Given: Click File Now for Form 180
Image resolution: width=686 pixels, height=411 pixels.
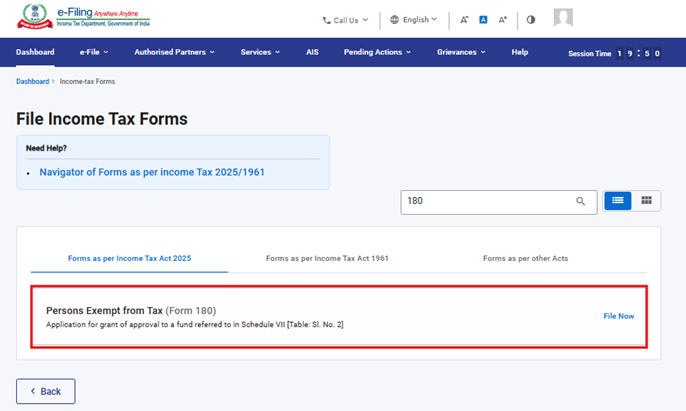Looking at the screenshot, I should [x=618, y=316].
